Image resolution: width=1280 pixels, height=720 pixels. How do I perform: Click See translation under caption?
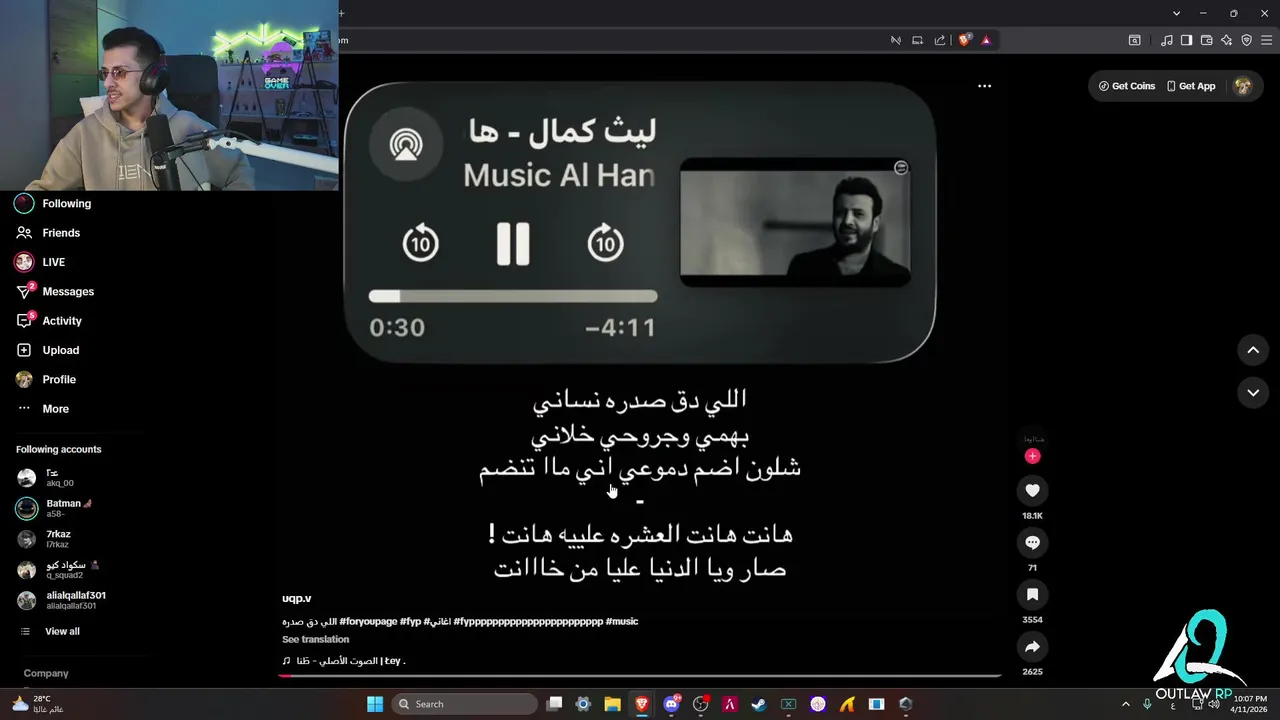point(315,639)
